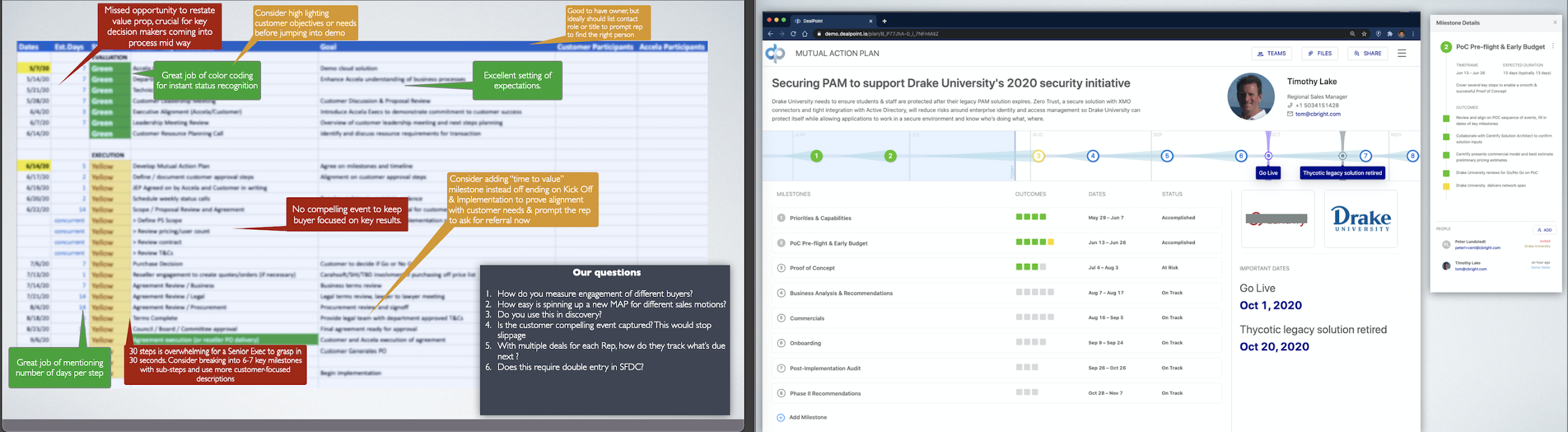1568x432 pixels.
Task: Click the browser back arrow
Action: 770,34
